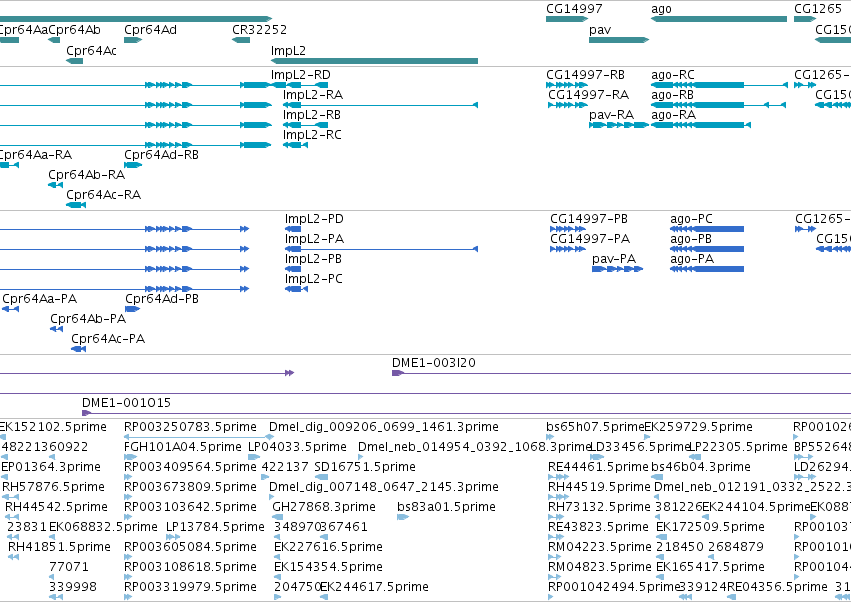This screenshot has width=851, height=602.
Task: Select the ago-PC protein label
Action: [x=691, y=219]
